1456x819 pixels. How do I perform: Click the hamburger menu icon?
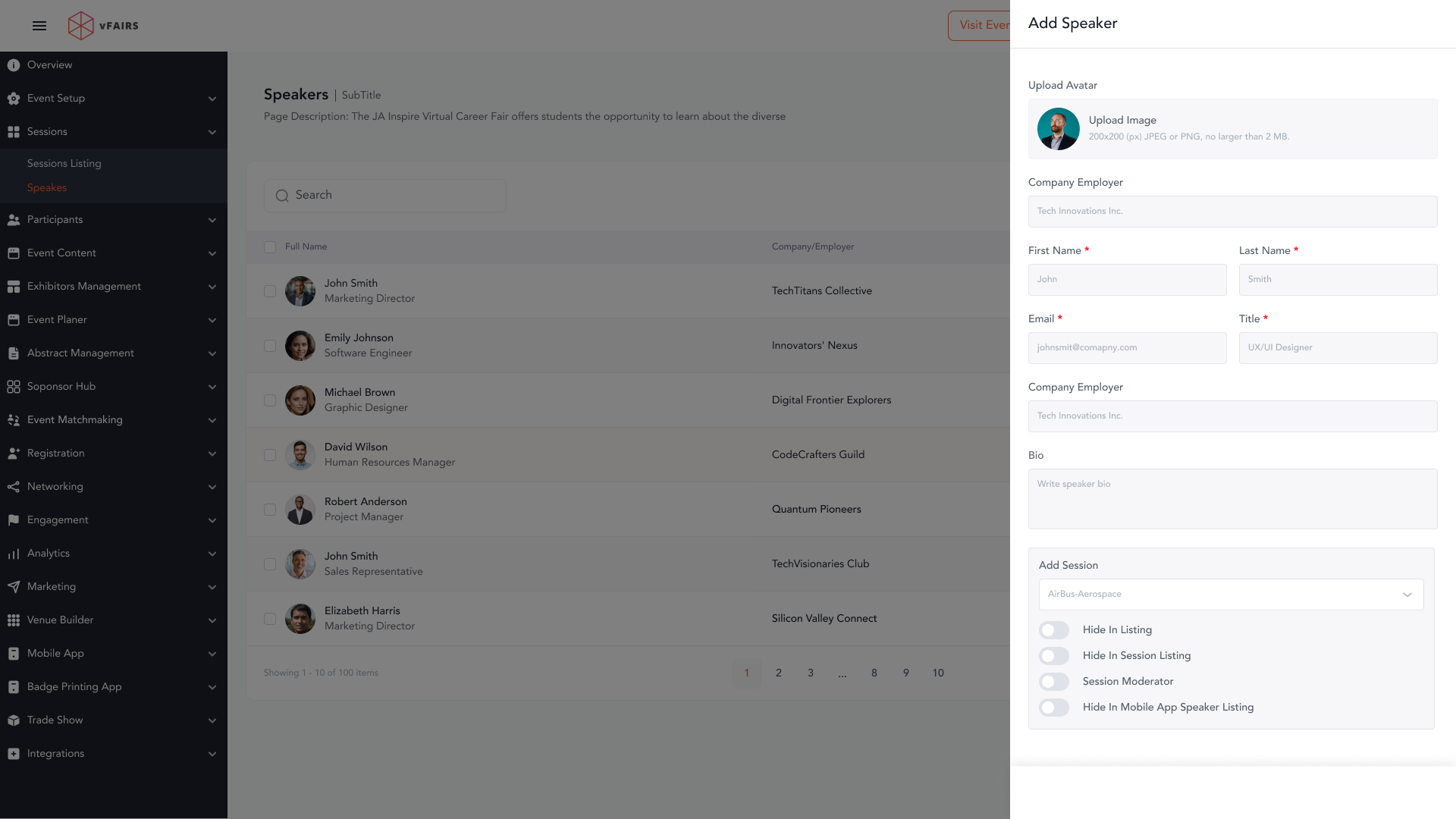point(39,26)
